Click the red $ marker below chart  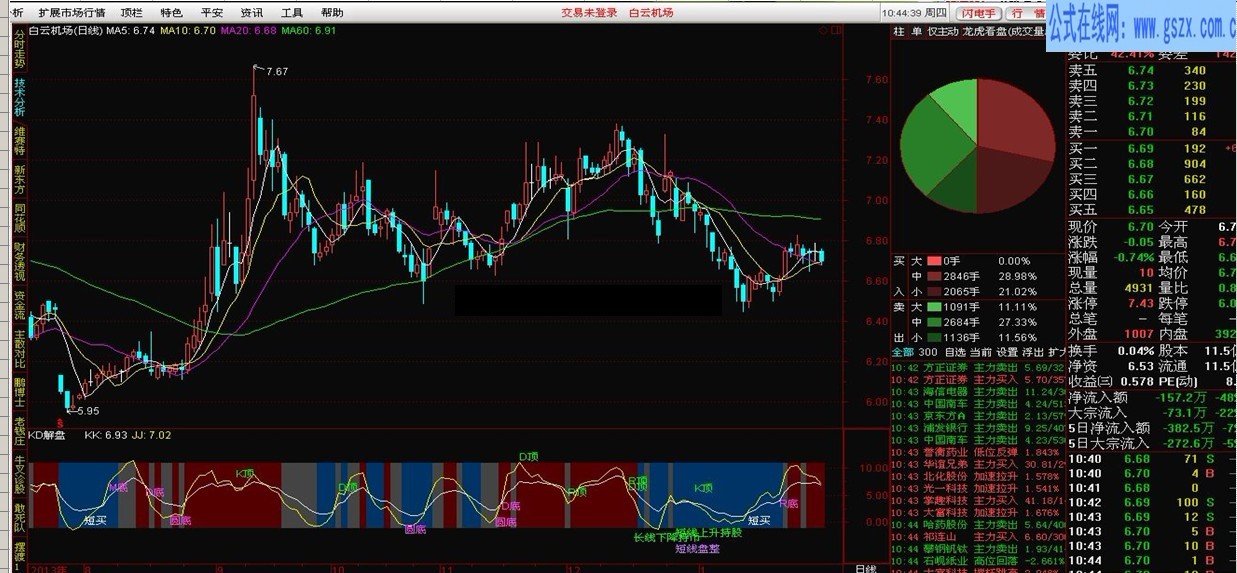60,424
